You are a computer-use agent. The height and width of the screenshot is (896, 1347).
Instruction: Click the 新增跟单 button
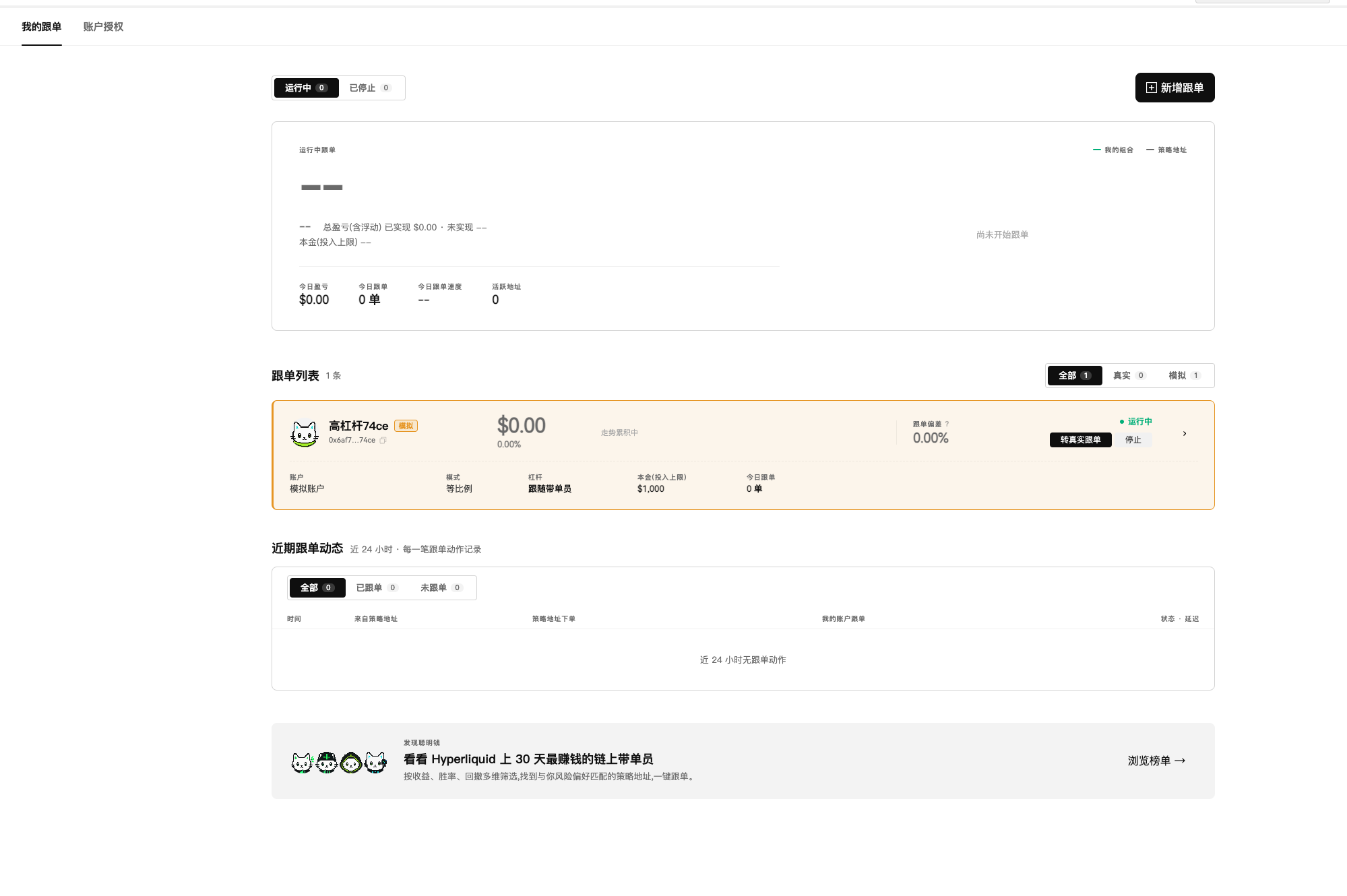point(1174,88)
